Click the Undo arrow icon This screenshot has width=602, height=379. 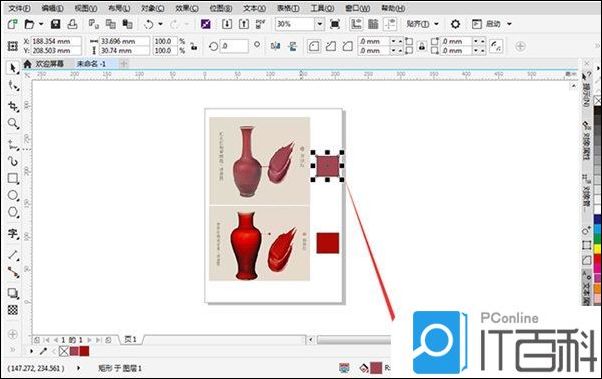coord(148,24)
